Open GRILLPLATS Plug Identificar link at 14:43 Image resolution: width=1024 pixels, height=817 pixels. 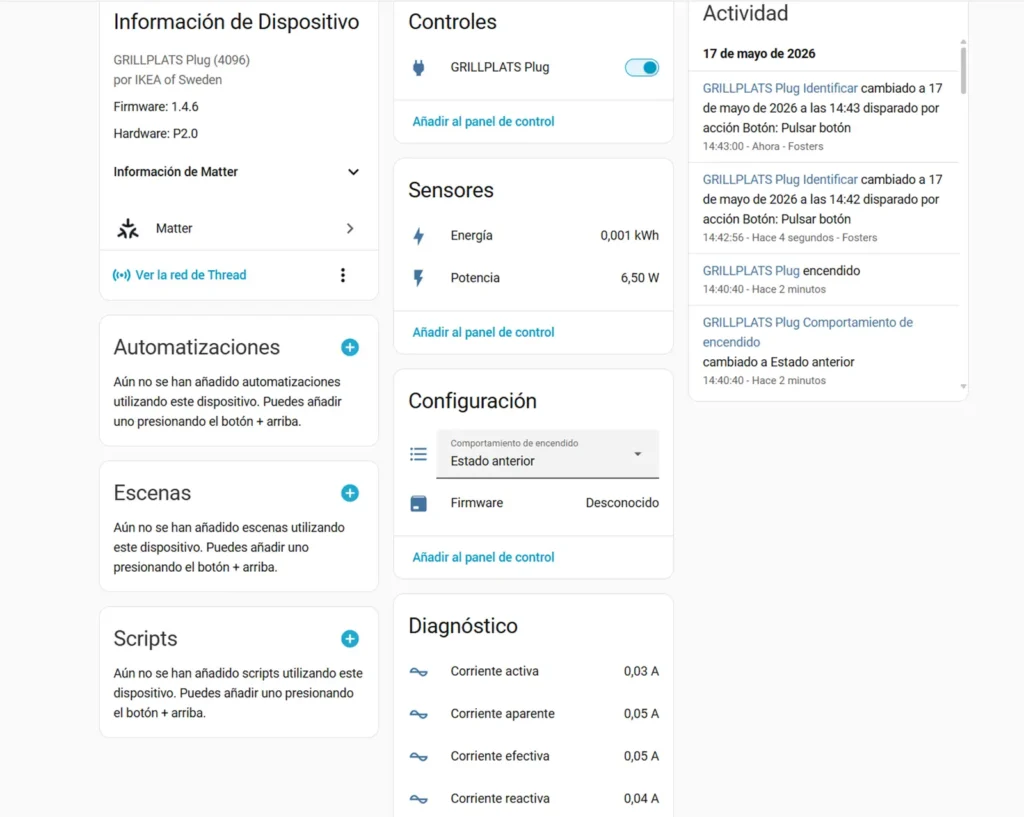pyautogui.click(x=780, y=88)
